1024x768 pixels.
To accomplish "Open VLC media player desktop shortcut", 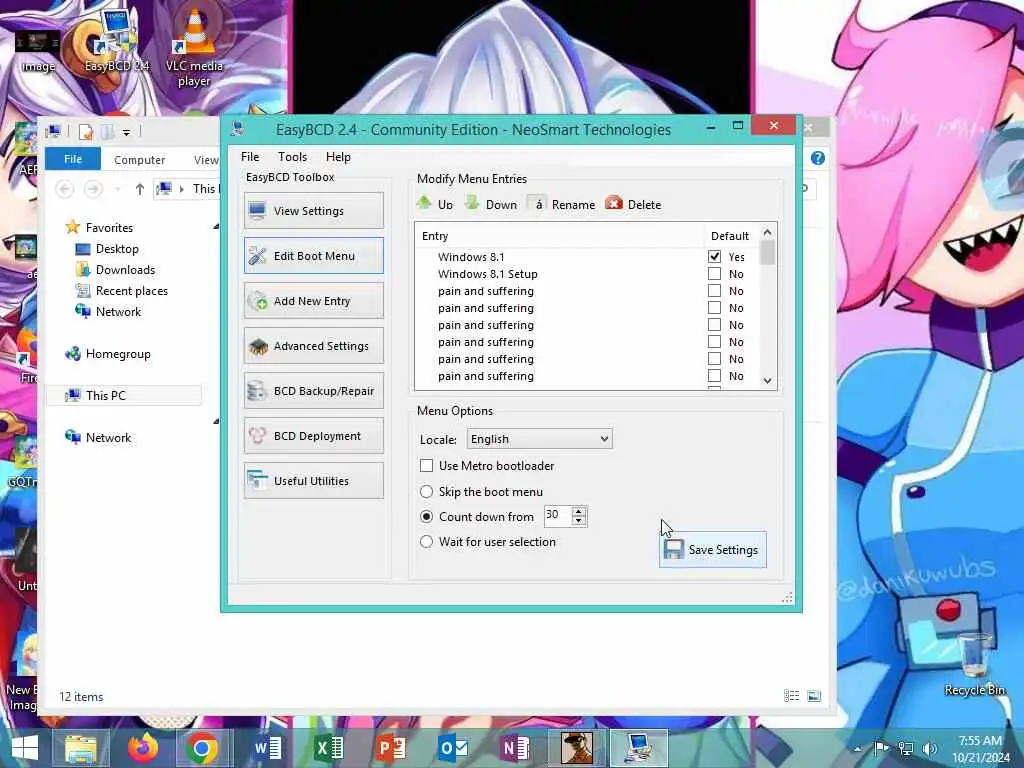I will point(194,47).
